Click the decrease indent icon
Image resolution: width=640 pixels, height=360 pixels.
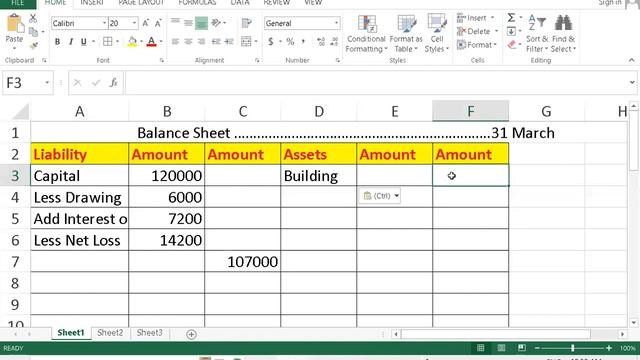pyautogui.click(x=216, y=42)
